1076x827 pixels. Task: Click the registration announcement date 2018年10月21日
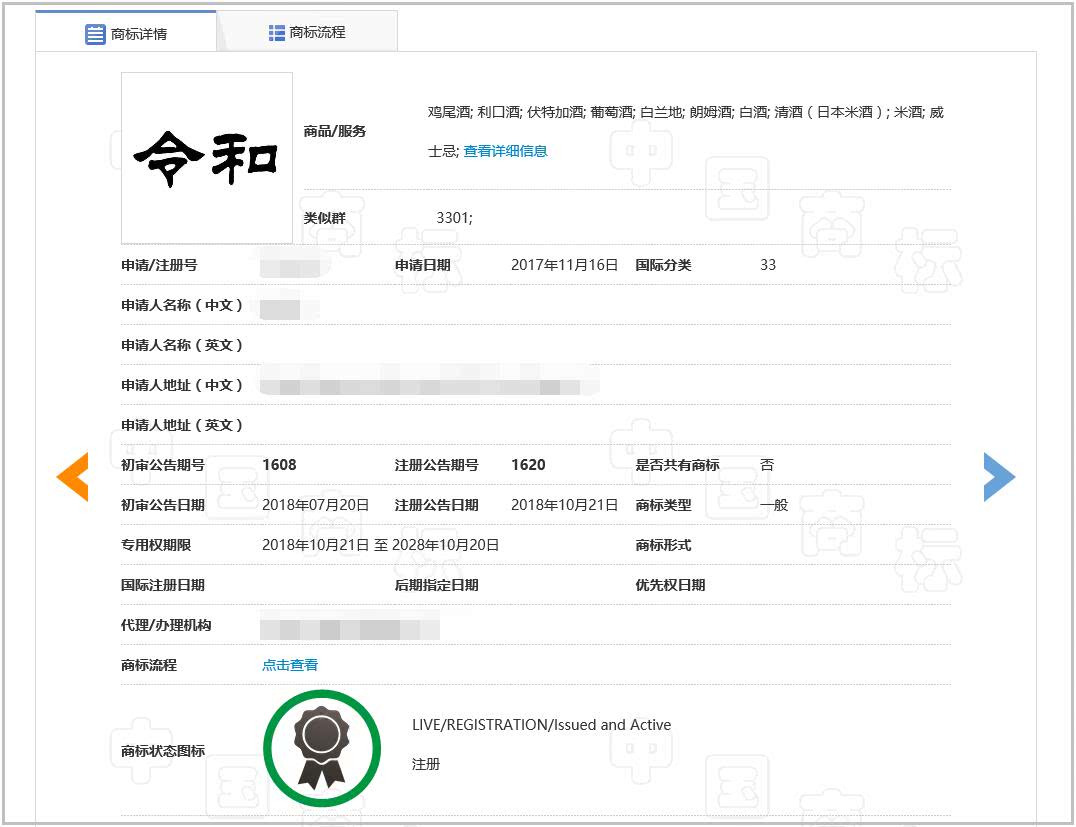pos(564,505)
